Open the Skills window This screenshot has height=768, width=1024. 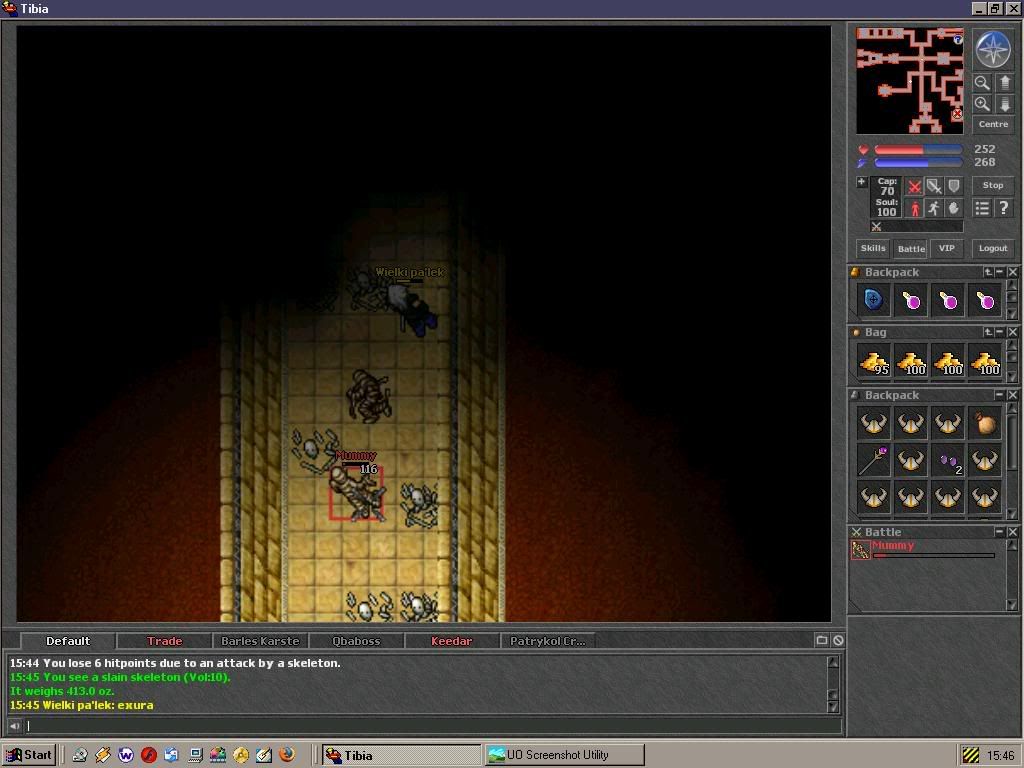[872, 248]
